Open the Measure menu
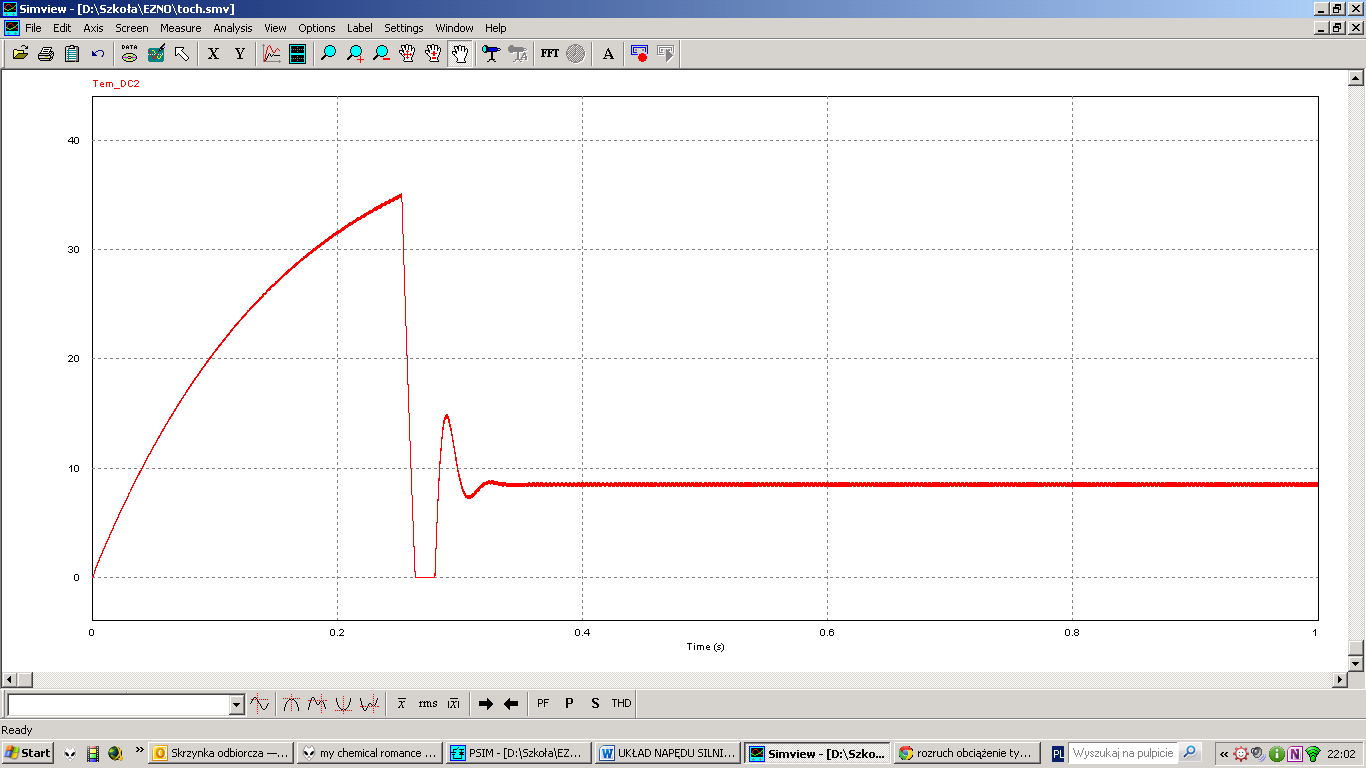 point(180,28)
